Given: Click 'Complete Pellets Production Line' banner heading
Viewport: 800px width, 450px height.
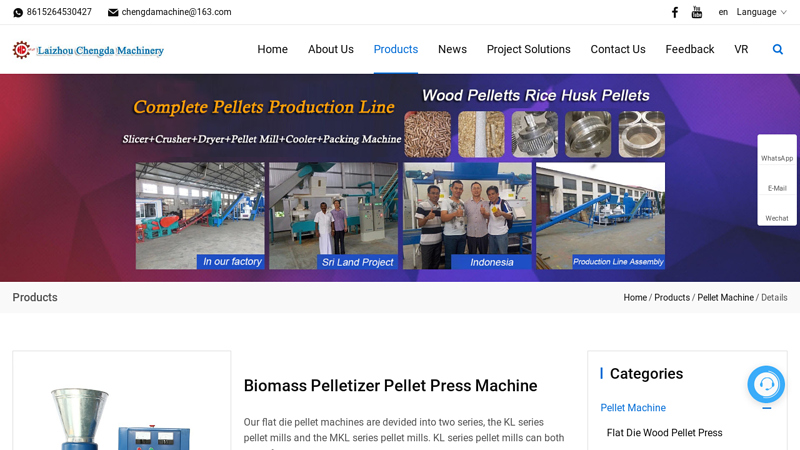Looking at the screenshot, I should click(x=264, y=107).
